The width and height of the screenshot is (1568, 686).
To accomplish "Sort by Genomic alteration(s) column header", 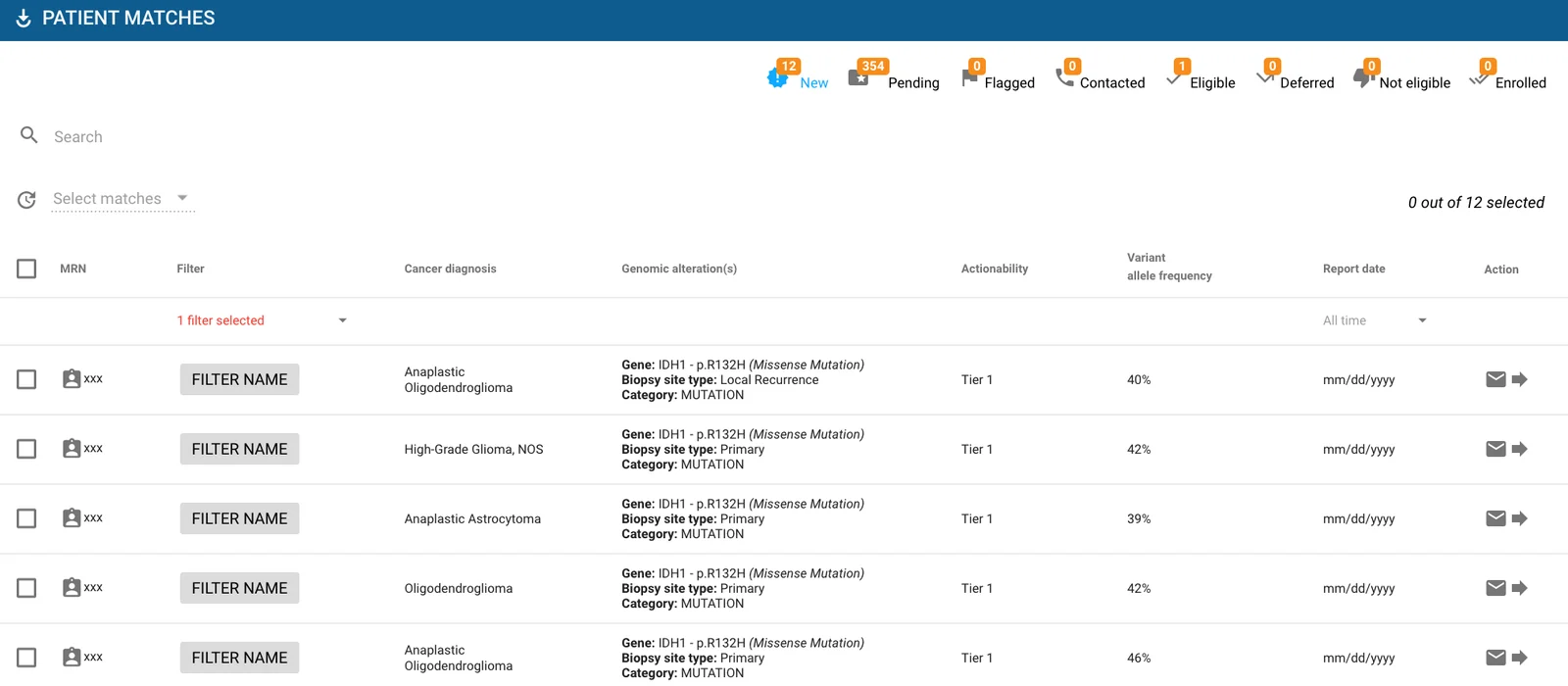I will pyautogui.click(x=679, y=269).
